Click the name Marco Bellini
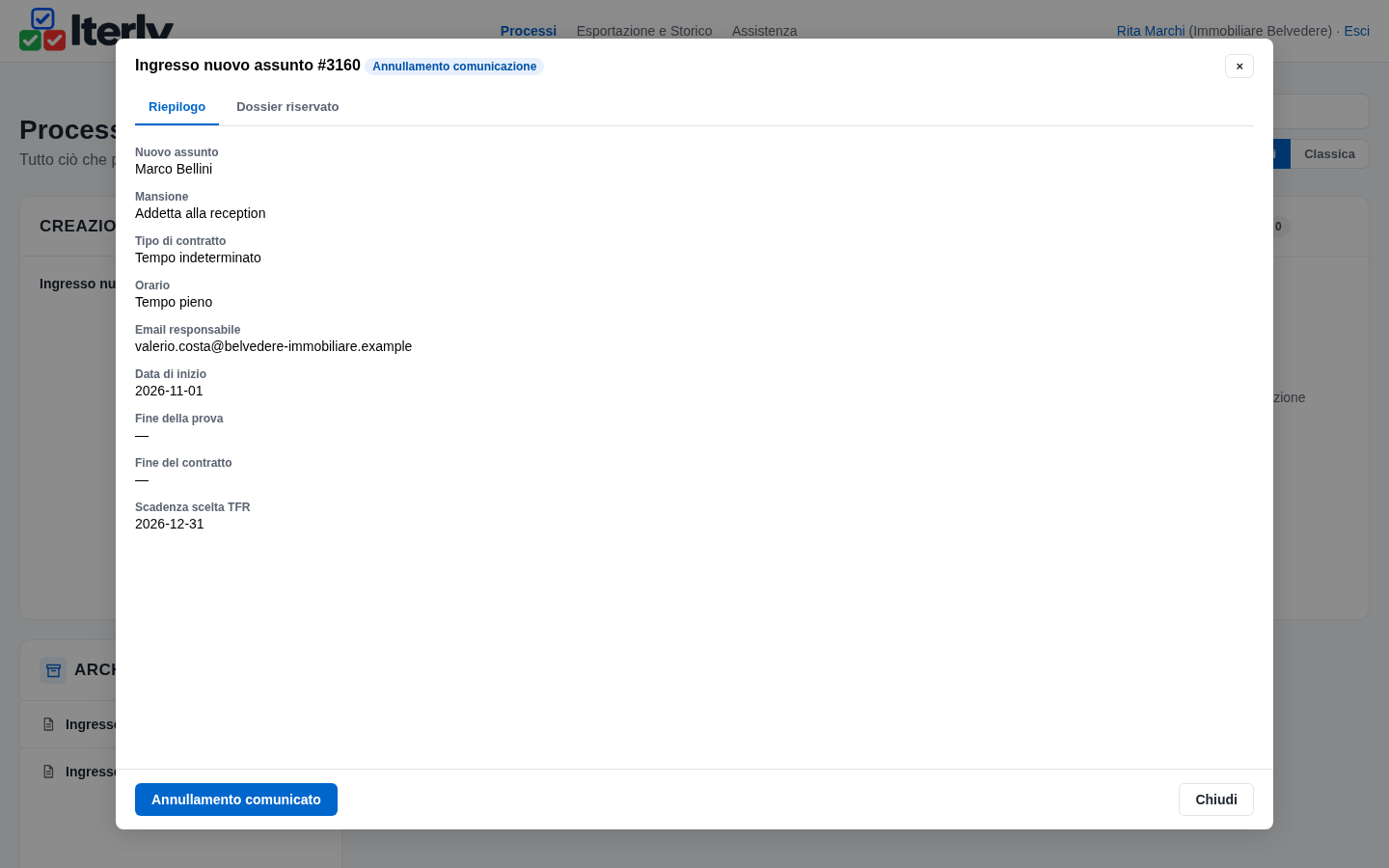This screenshot has width=1389, height=868. pos(174,169)
